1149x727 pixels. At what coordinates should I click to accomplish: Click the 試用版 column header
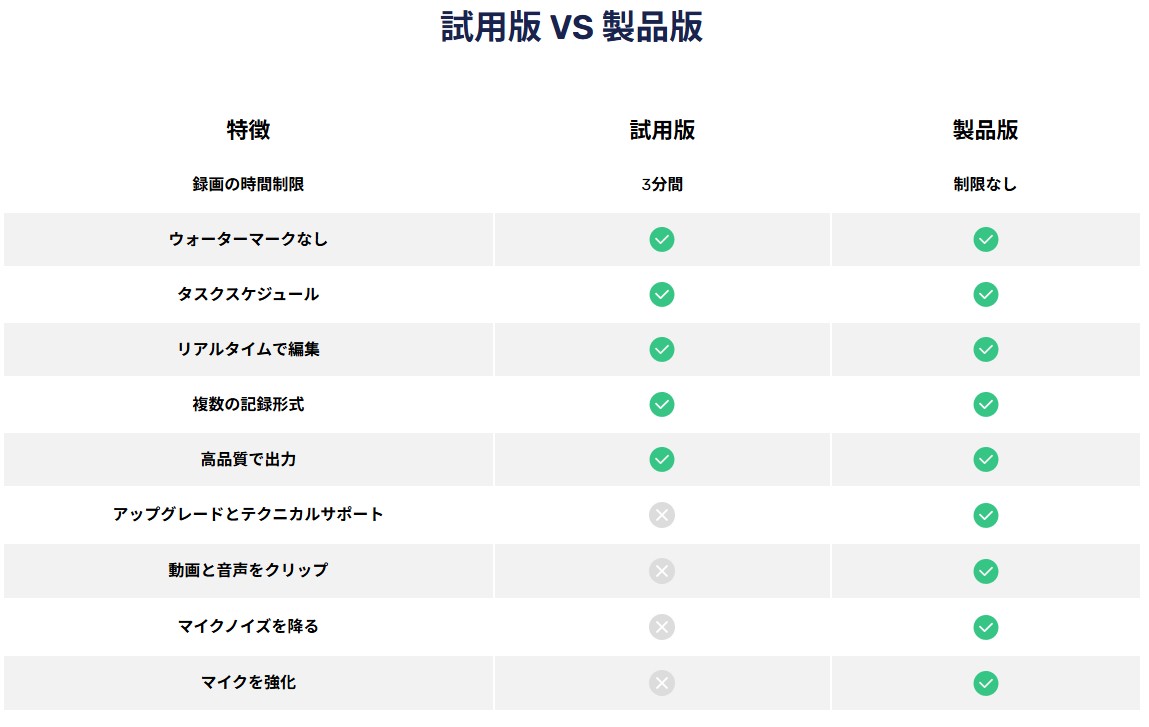662,130
